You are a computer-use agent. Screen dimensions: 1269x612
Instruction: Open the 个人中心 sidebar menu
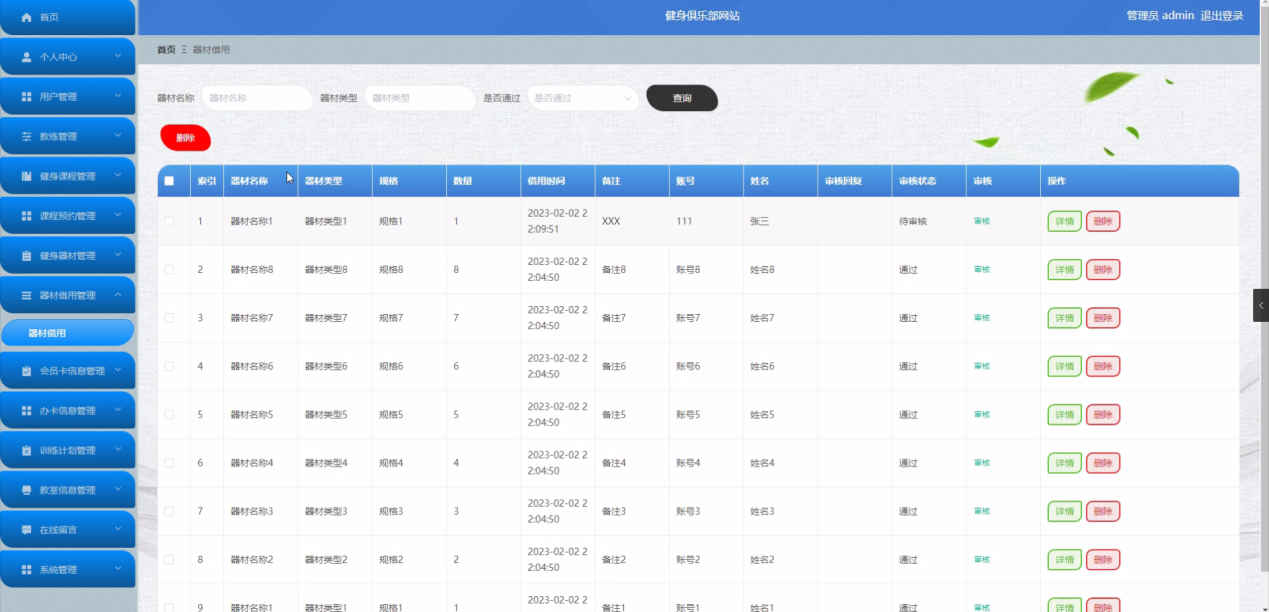[67, 57]
